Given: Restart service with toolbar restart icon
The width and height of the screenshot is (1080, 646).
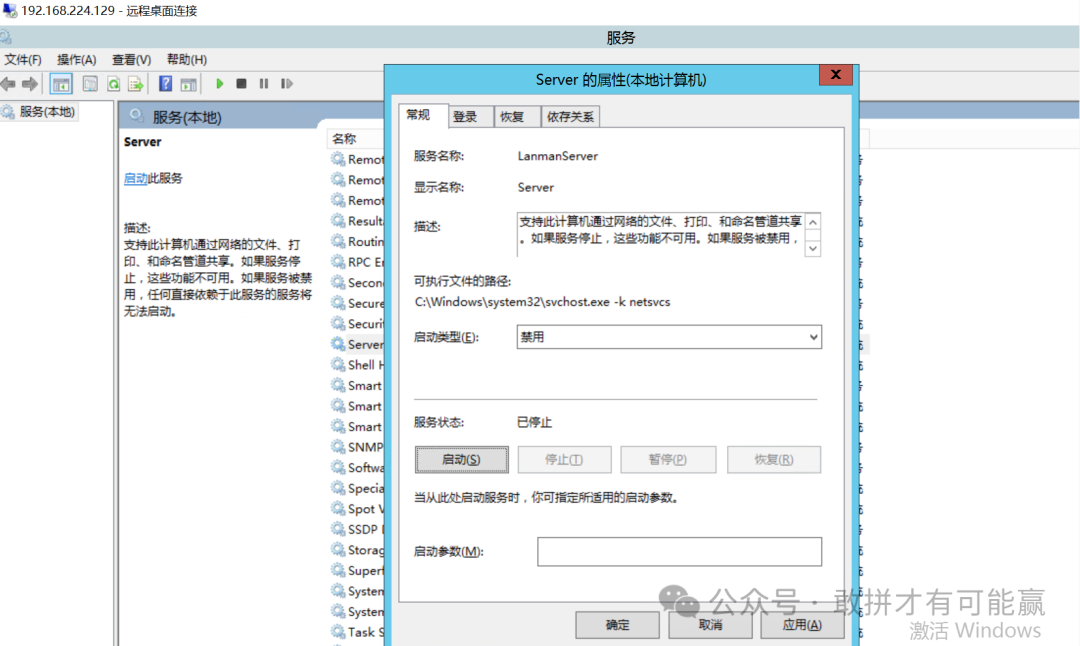Looking at the screenshot, I should click(x=287, y=83).
